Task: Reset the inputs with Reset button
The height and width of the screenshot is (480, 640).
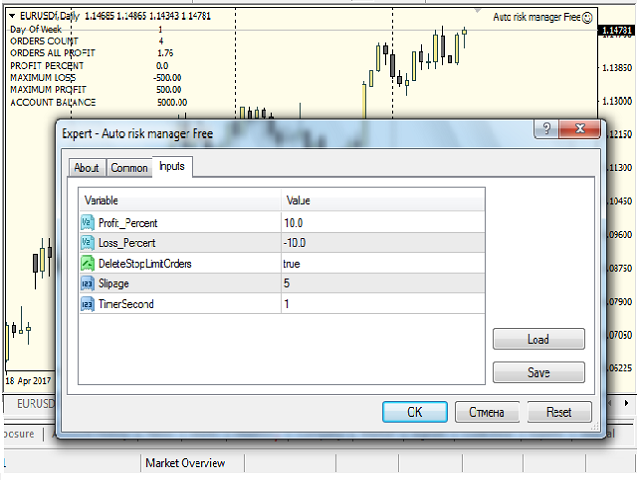Action: (x=558, y=411)
